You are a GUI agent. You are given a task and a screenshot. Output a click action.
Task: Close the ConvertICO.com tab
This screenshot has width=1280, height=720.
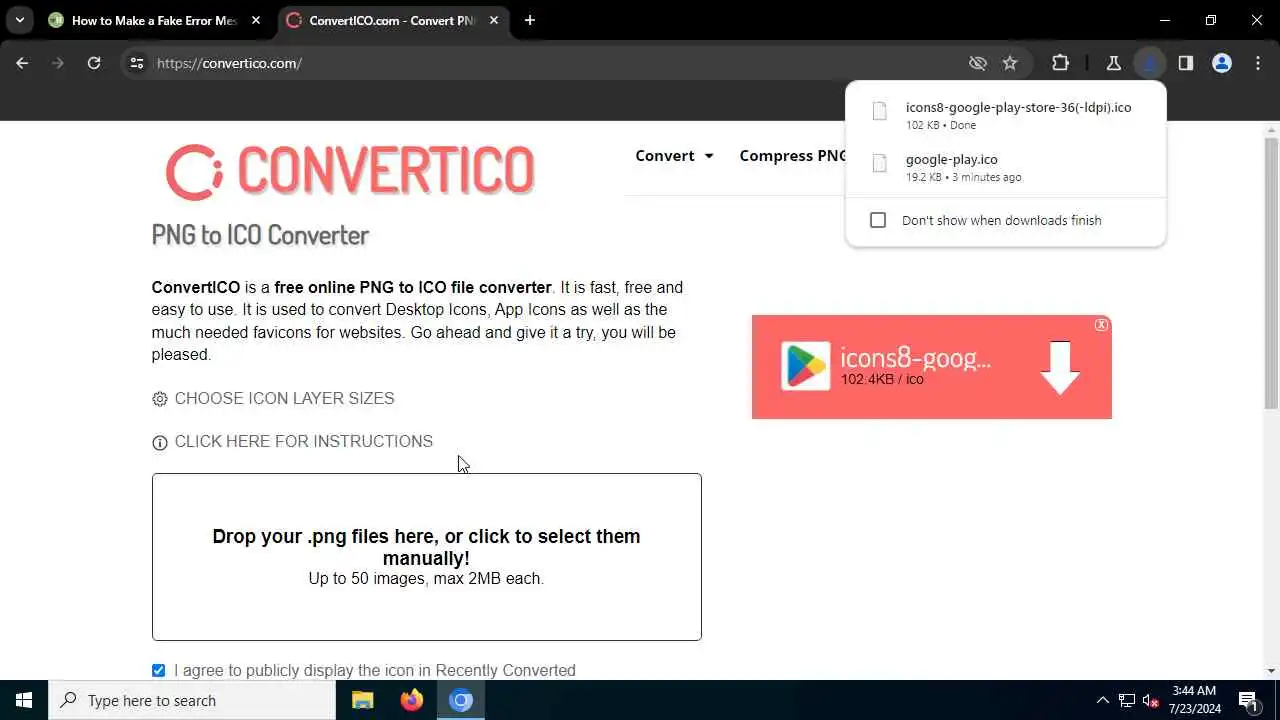494,20
